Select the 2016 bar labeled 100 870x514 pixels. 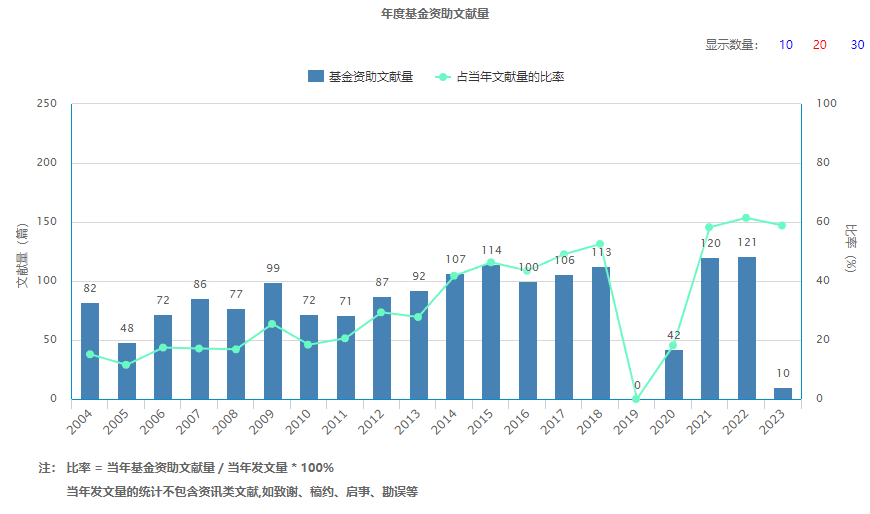point(528,341)
